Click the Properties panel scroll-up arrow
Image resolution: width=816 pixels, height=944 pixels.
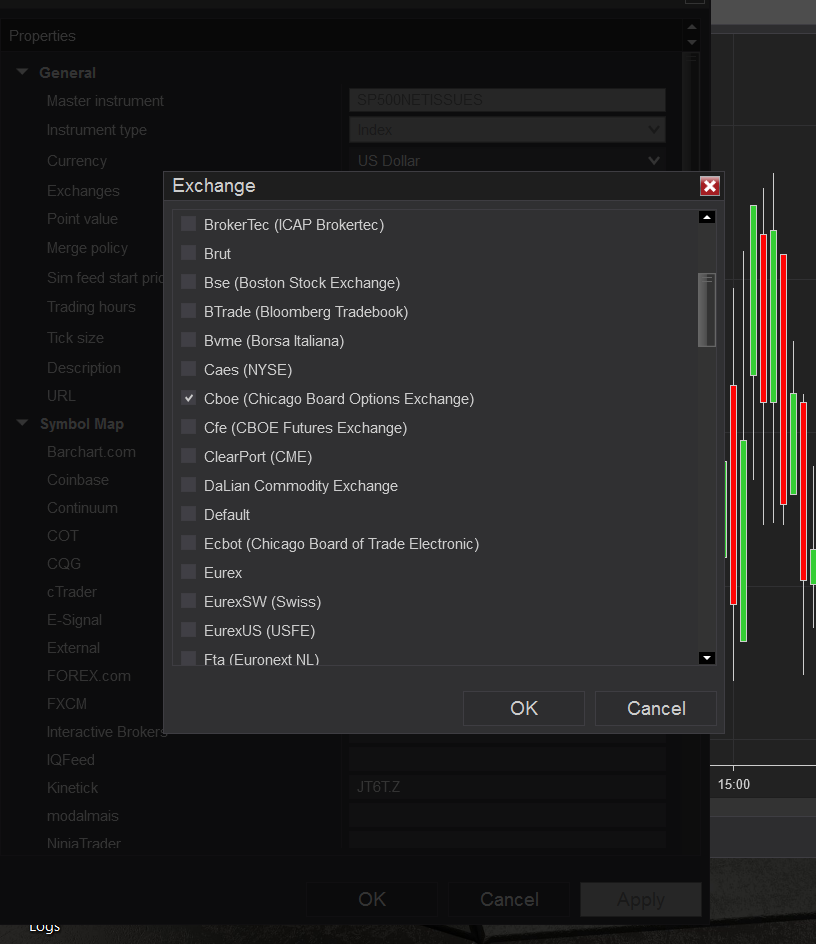[692, 27]
